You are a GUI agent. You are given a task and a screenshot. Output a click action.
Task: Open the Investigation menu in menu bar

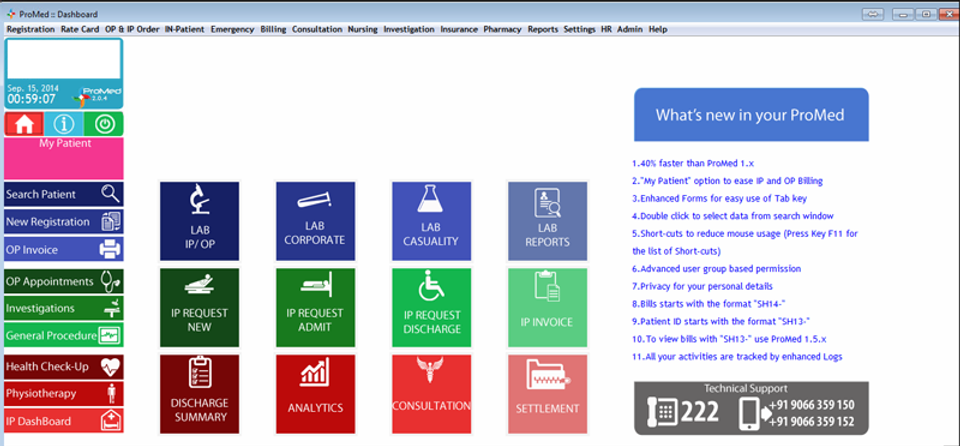point(409,29)
